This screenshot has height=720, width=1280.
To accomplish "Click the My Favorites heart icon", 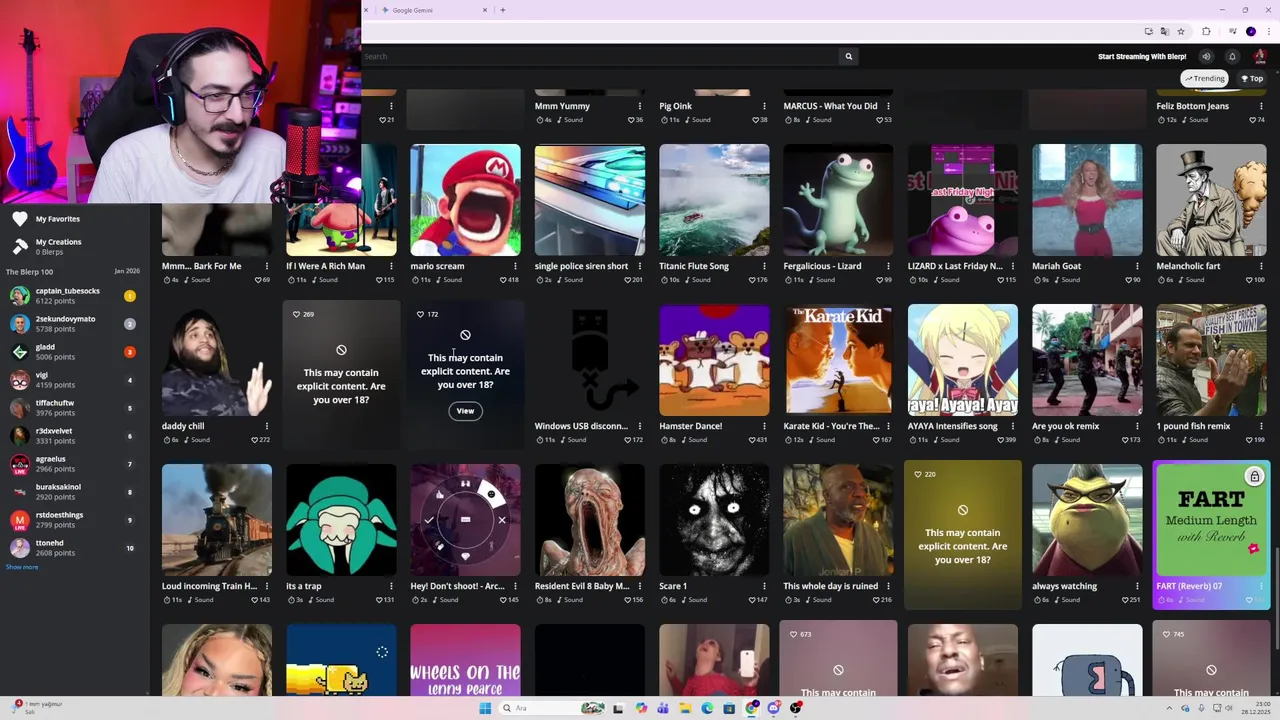I will pos(20,219).
